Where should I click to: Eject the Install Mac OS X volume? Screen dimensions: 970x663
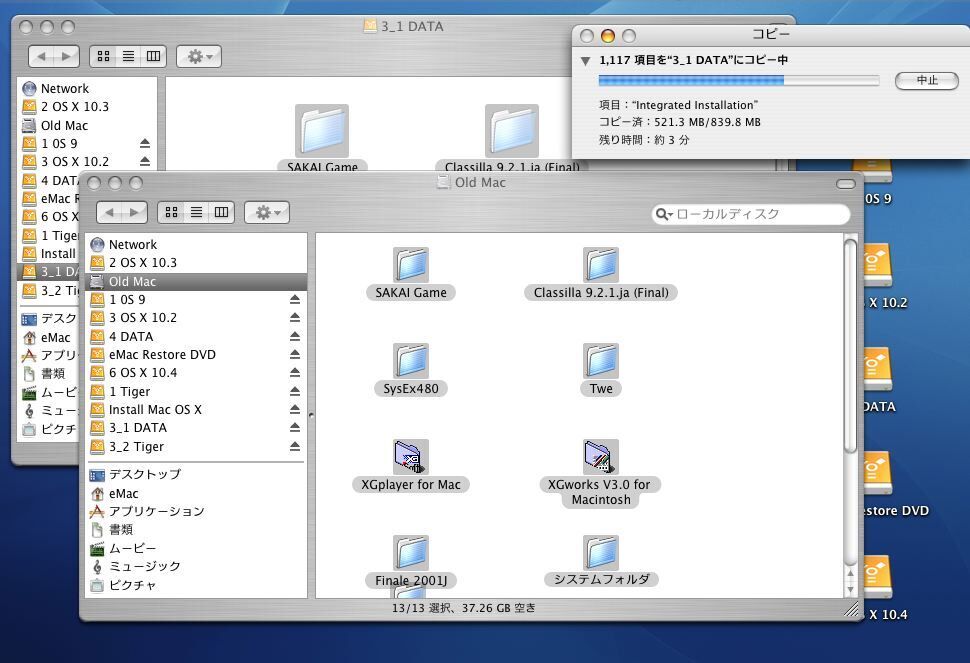point(295,410)
